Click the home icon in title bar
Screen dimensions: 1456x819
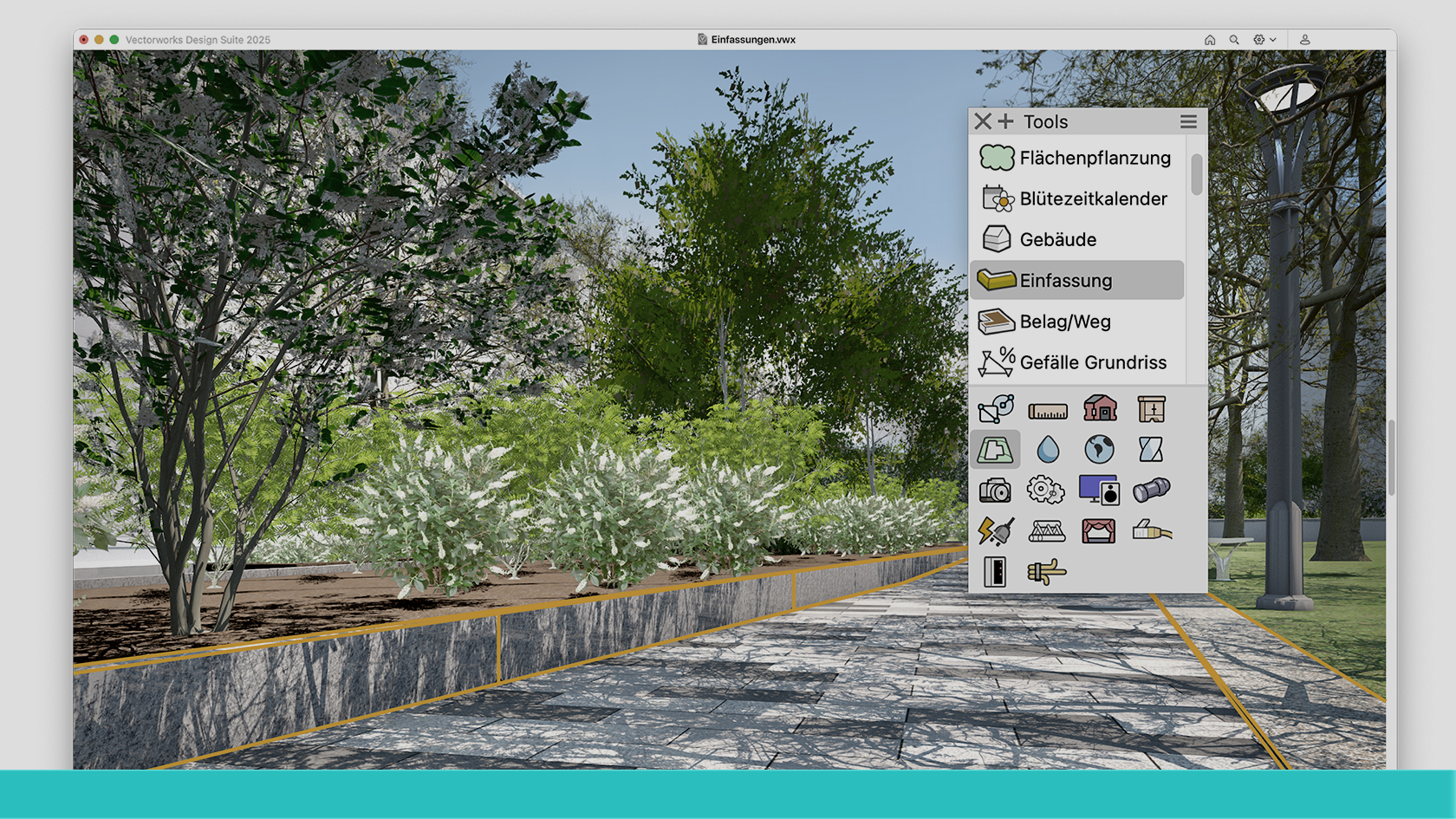pyautogui.click(x=1210, y=40)
